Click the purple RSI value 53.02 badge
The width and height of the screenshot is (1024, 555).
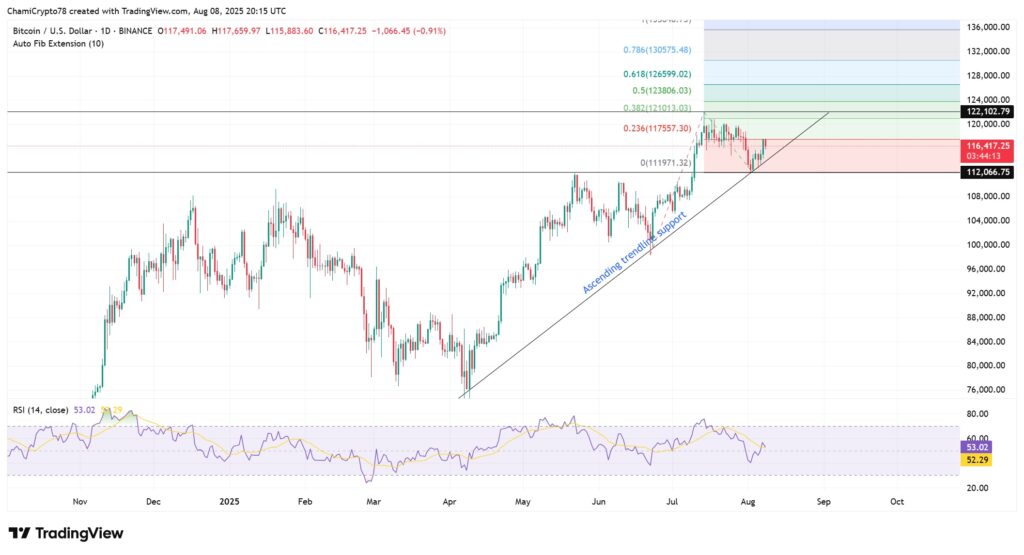[976, 447]
